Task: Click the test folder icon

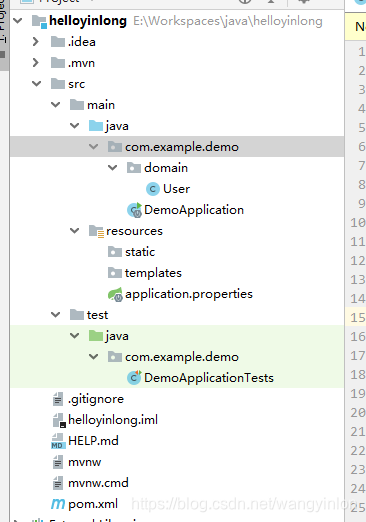Action: coord(77,315)
